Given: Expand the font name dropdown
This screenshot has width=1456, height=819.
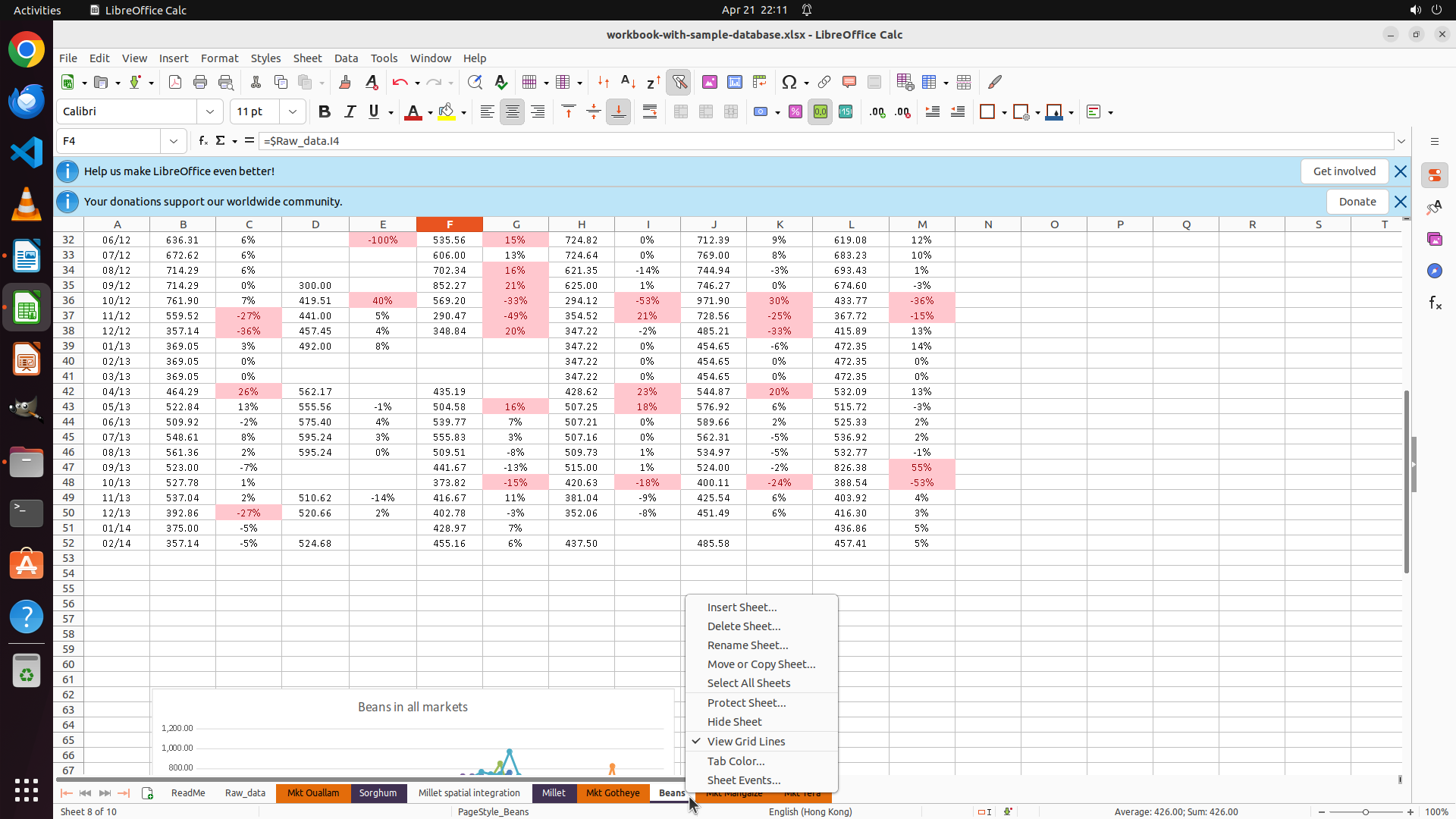Looking at the screenshot, I should [210, 112].
